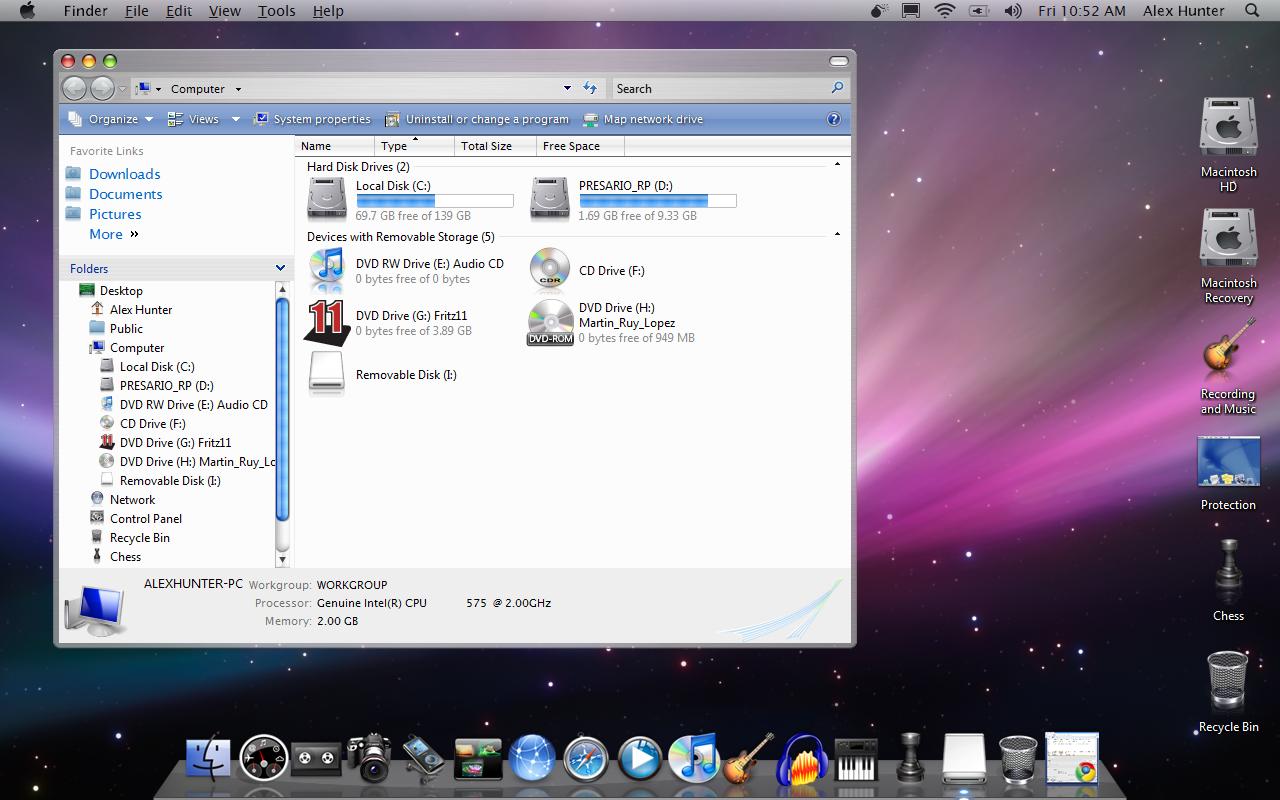Open the Help question mark button
Viewport: 1280px width, 800px height.
click(x=834, y=119)
